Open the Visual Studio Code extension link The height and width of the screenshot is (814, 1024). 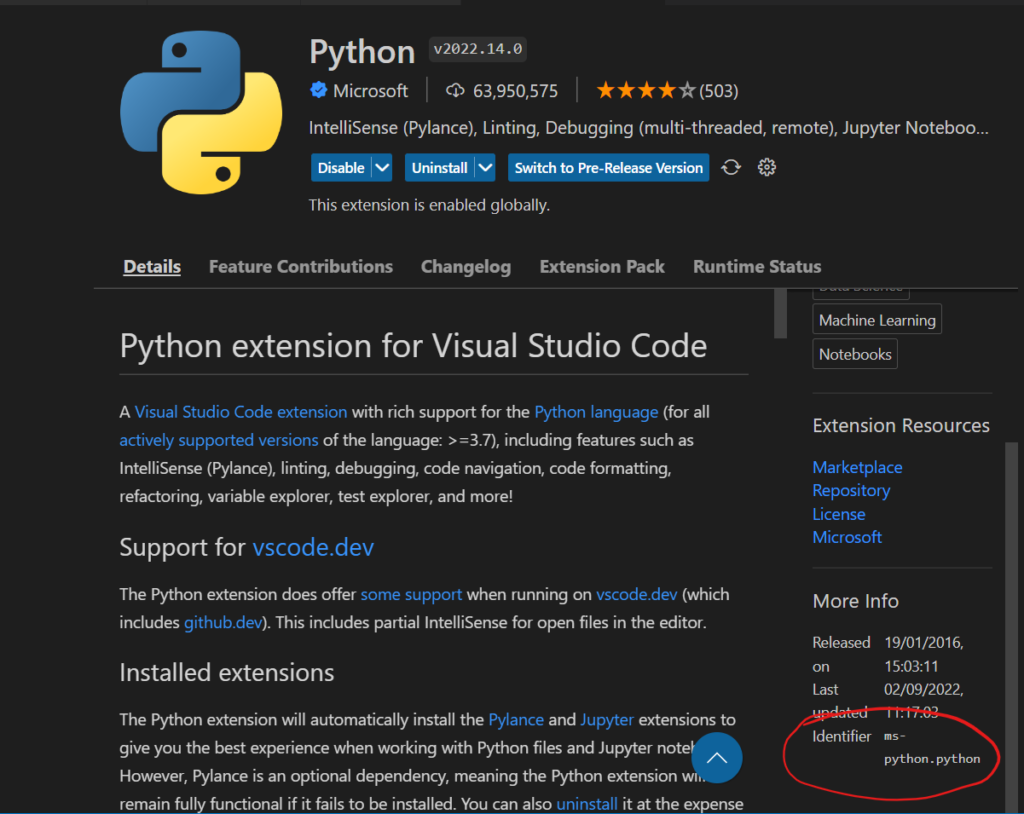coord(241,412)
